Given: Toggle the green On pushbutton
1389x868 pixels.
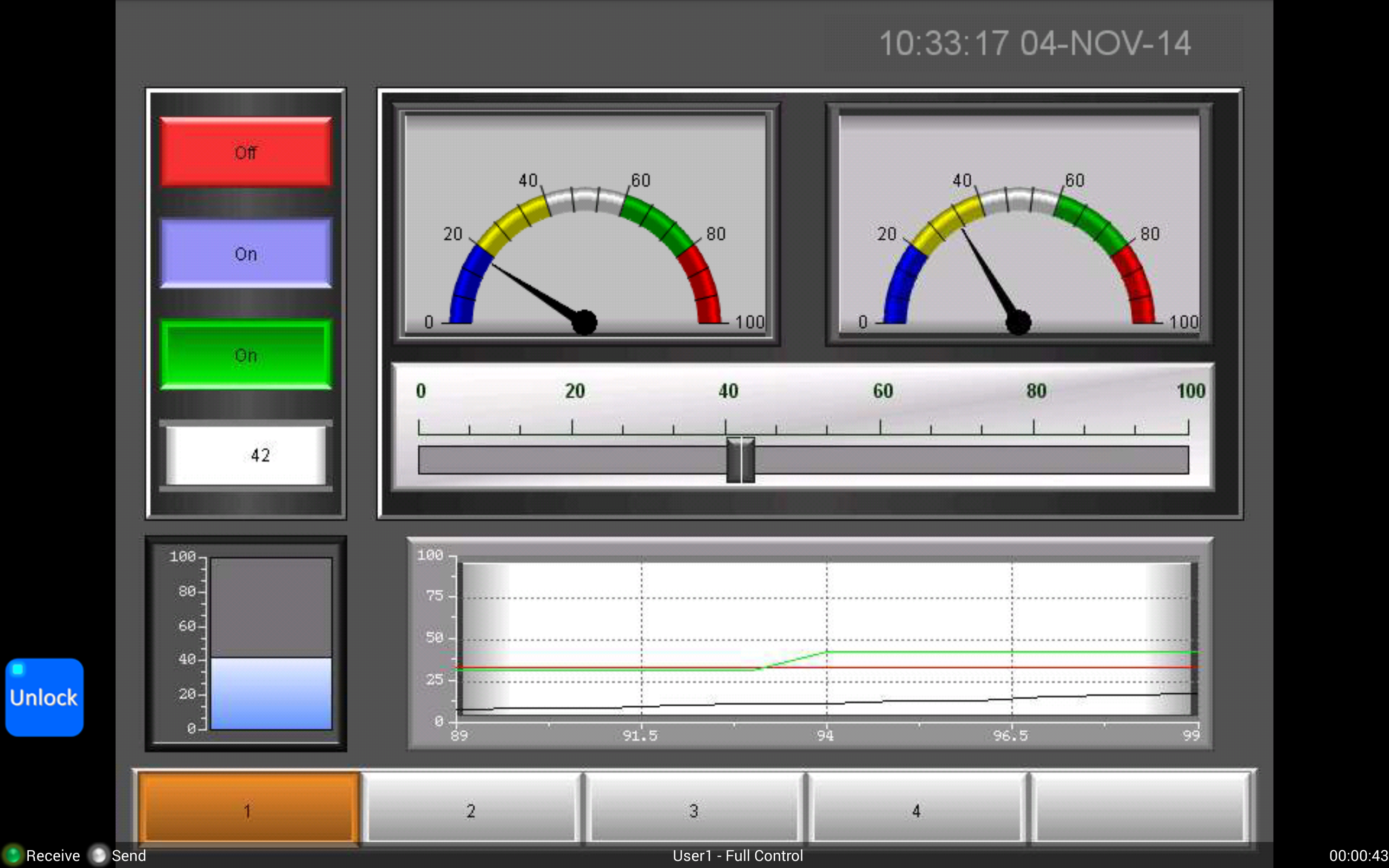Looking at the screenshot, I should [x=246, y=355].
